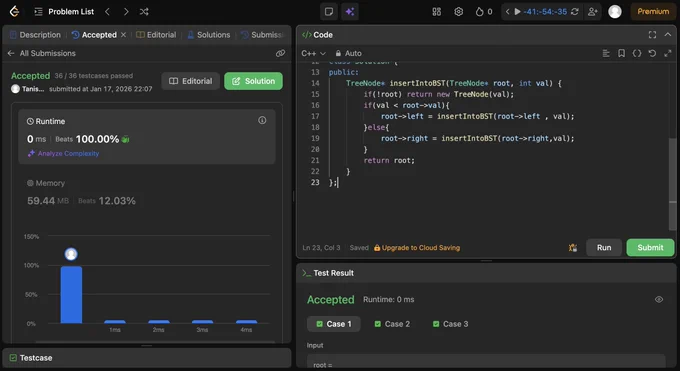The image size is (680, 371).
Task: Click the bookmark icon in code toolbar
Action: pyautogui.click(x=621, y=53)
